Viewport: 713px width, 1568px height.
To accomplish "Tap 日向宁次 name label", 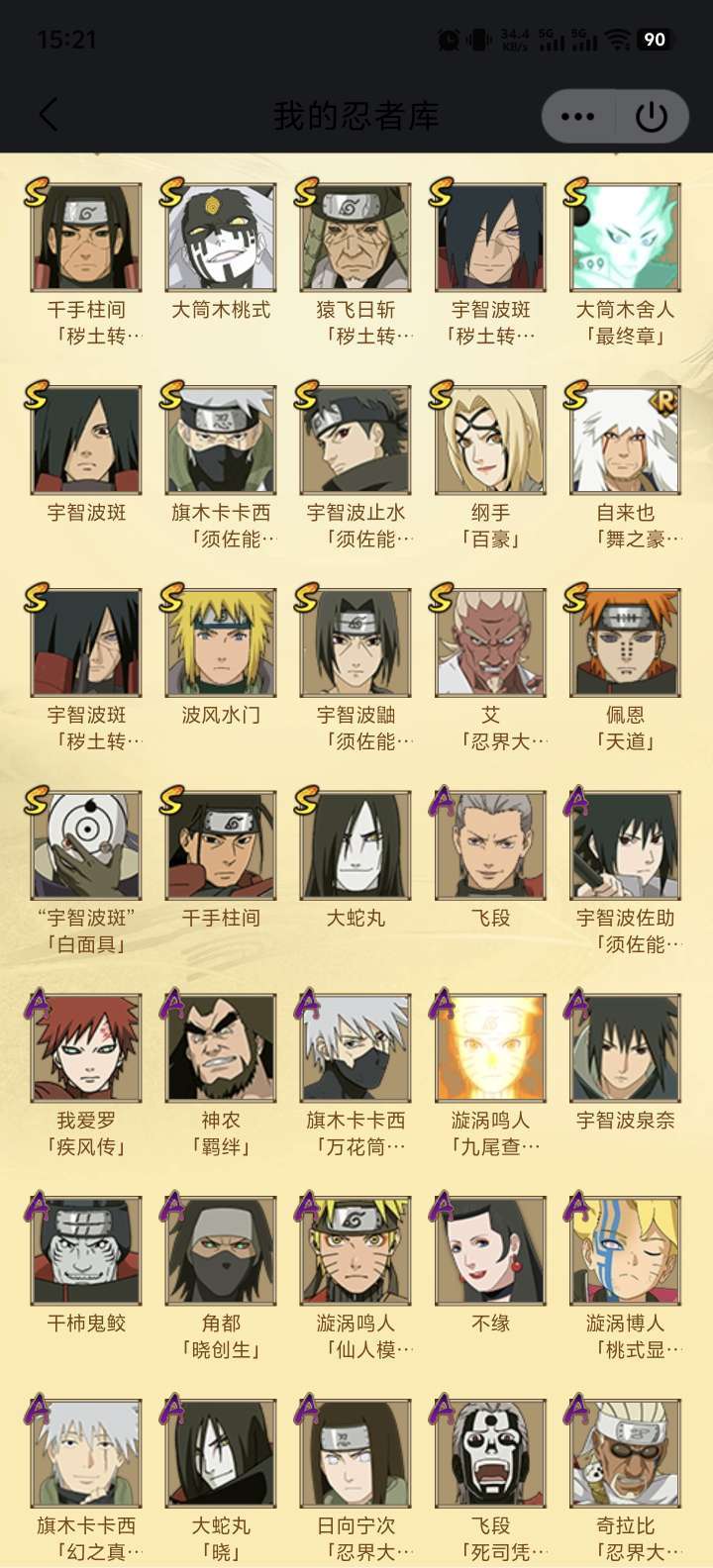I will point(356,1525).
